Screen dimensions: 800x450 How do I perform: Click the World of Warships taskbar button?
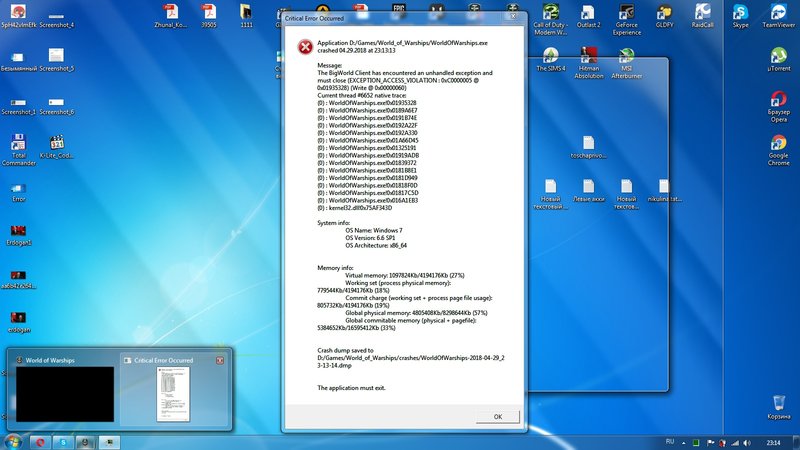86,442
